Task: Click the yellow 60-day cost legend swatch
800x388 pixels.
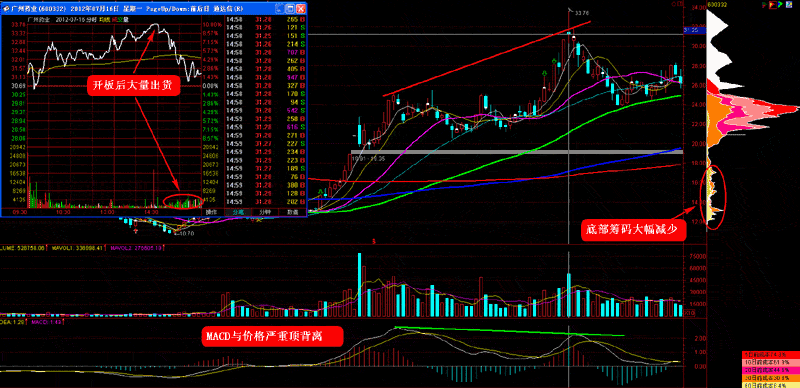Action: coord(771,385)
